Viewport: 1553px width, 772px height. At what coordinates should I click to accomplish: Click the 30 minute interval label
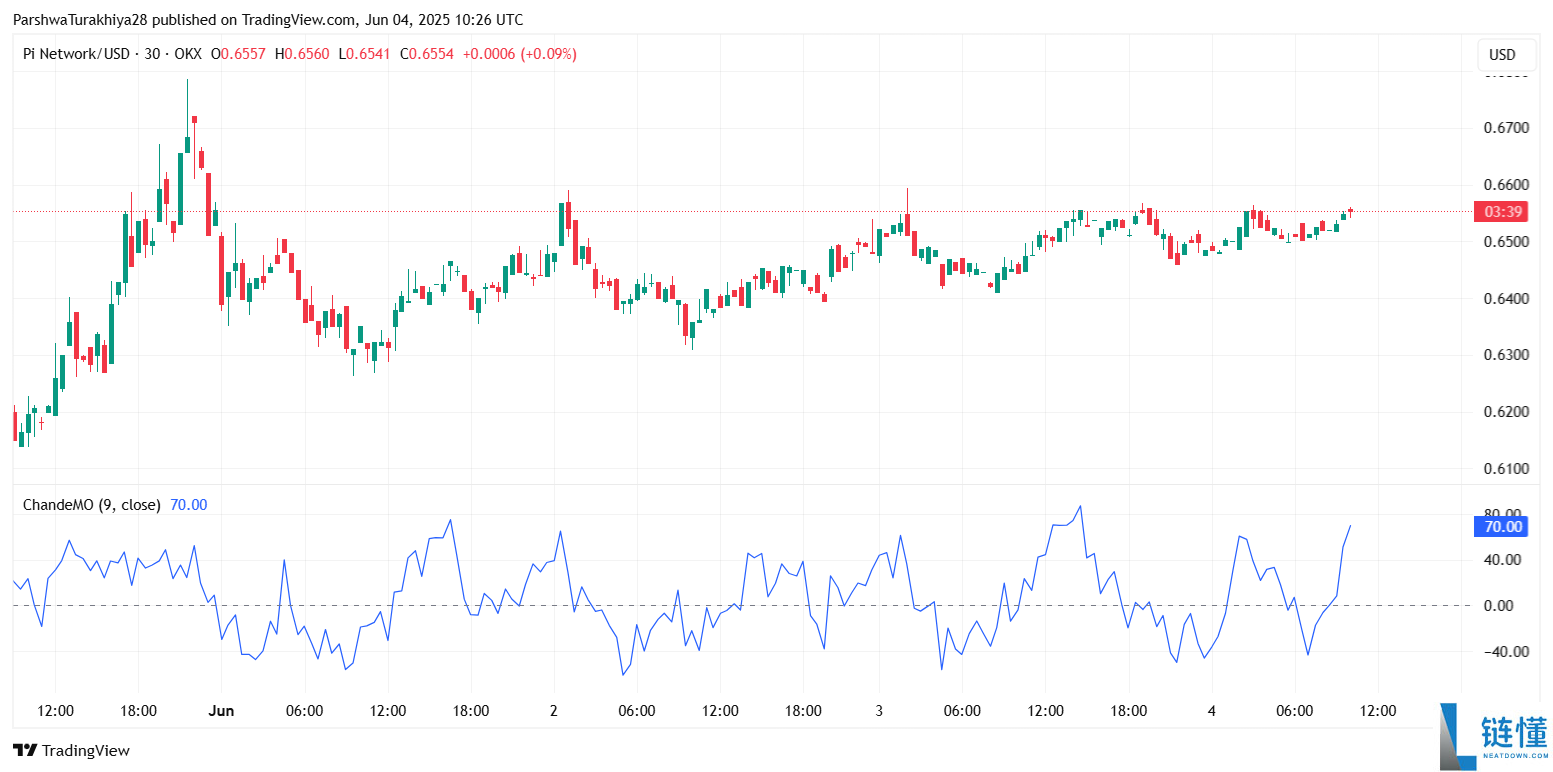[x=152, y=54]
